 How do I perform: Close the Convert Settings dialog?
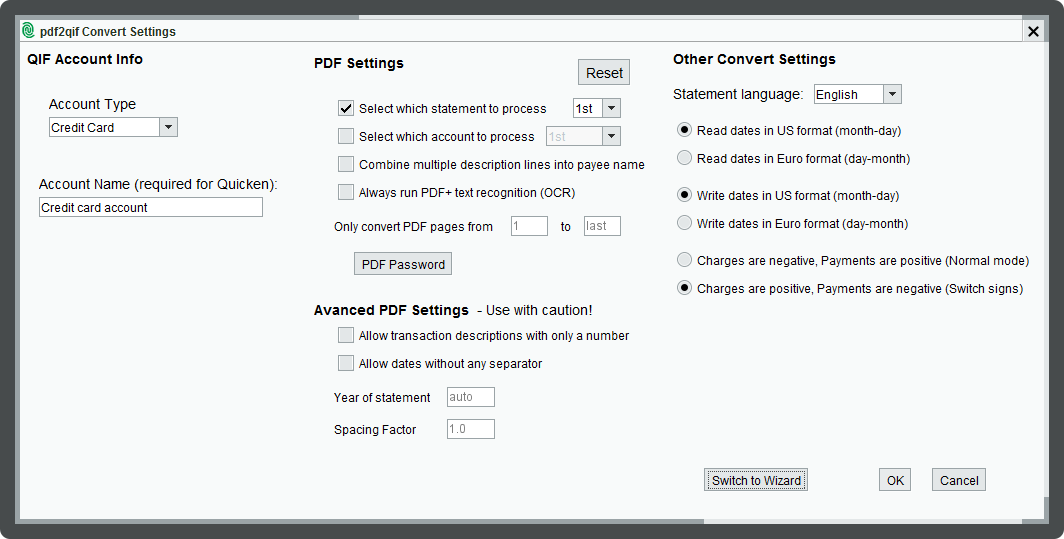tap(1033, 31)
